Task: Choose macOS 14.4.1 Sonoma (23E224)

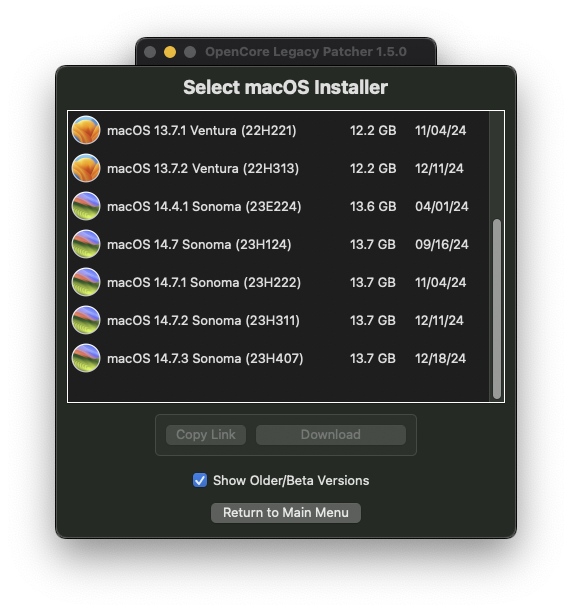Action: pyautogui.click(x=279, y=206)
